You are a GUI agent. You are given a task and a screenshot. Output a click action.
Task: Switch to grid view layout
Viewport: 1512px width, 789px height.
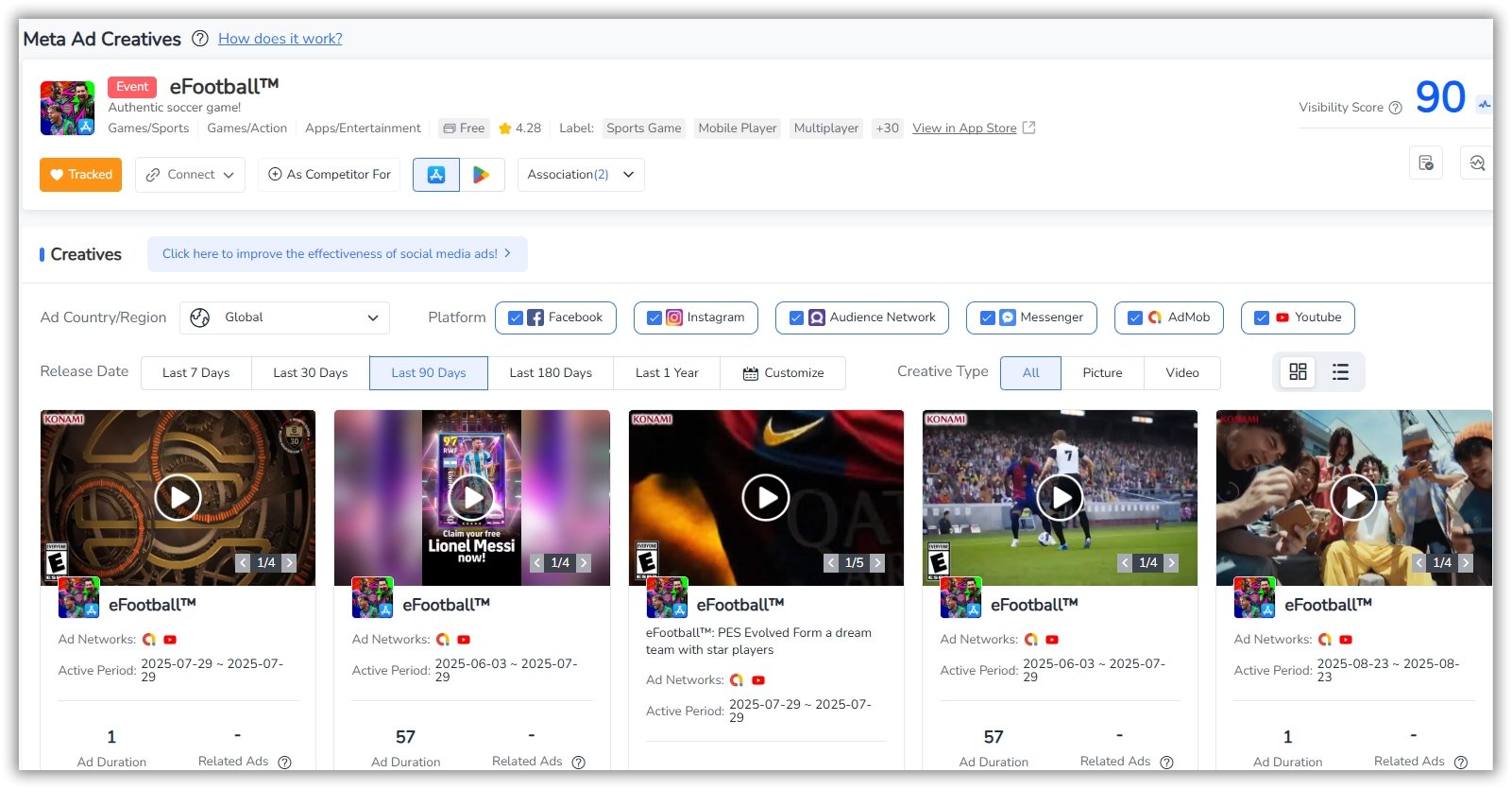coord(1299,372)
